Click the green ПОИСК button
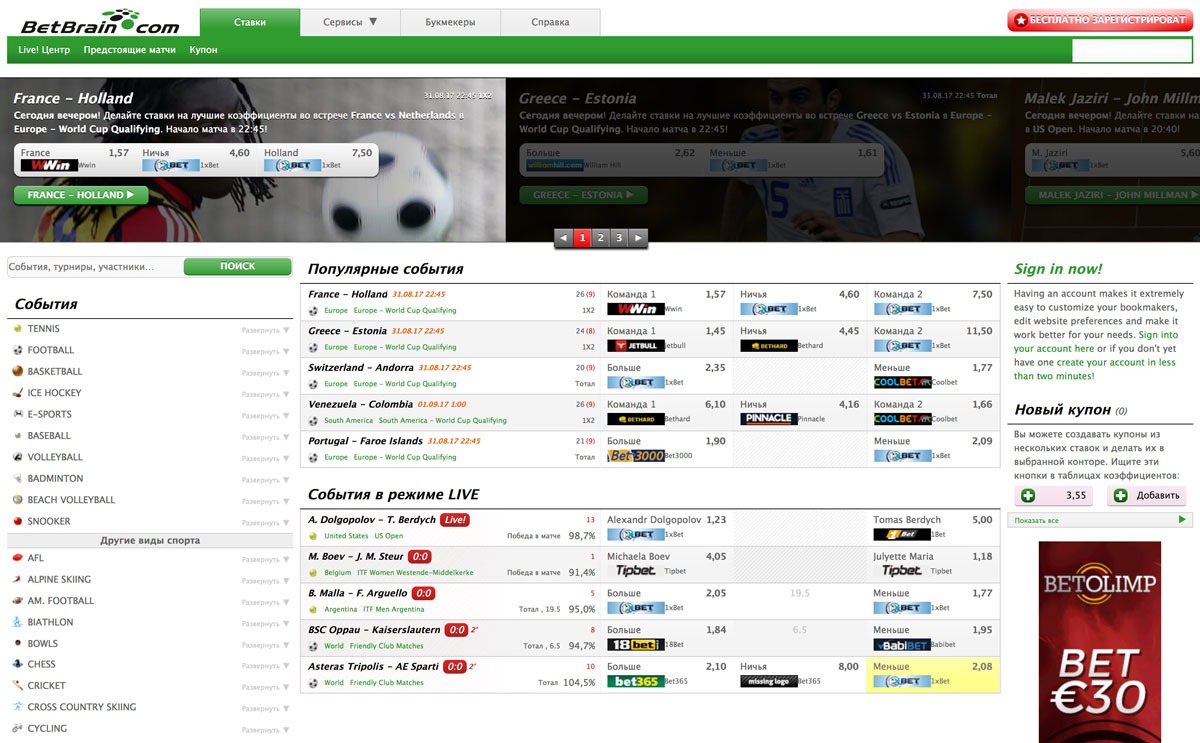The image size is (1200, 743). click(237, 267)
